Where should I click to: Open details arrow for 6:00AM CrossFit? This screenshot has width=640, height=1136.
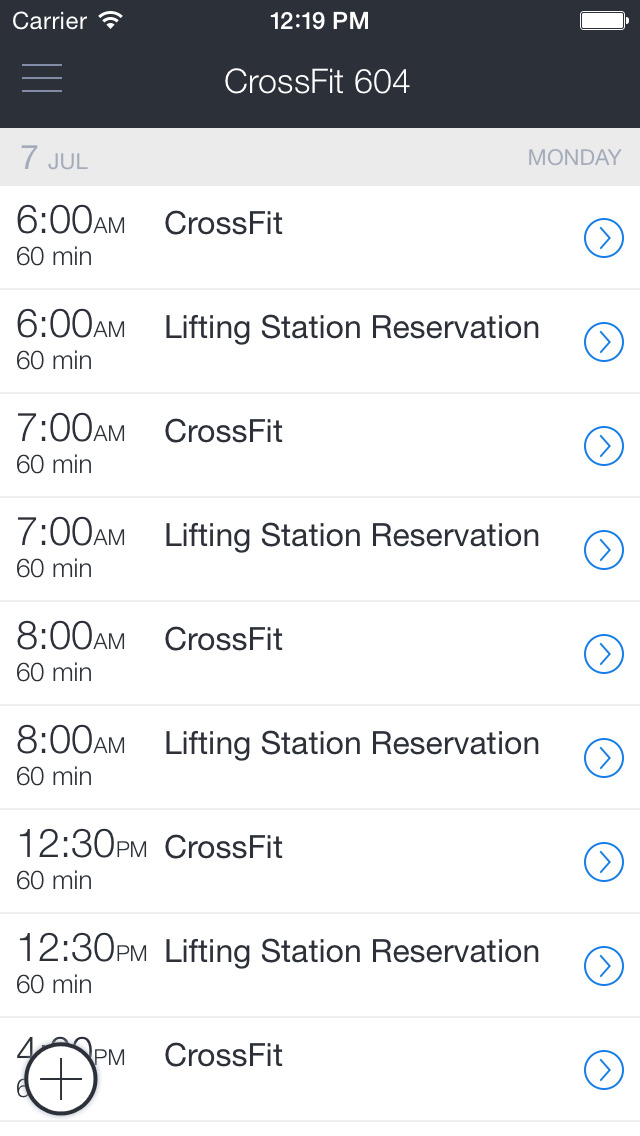coord(603,238)
